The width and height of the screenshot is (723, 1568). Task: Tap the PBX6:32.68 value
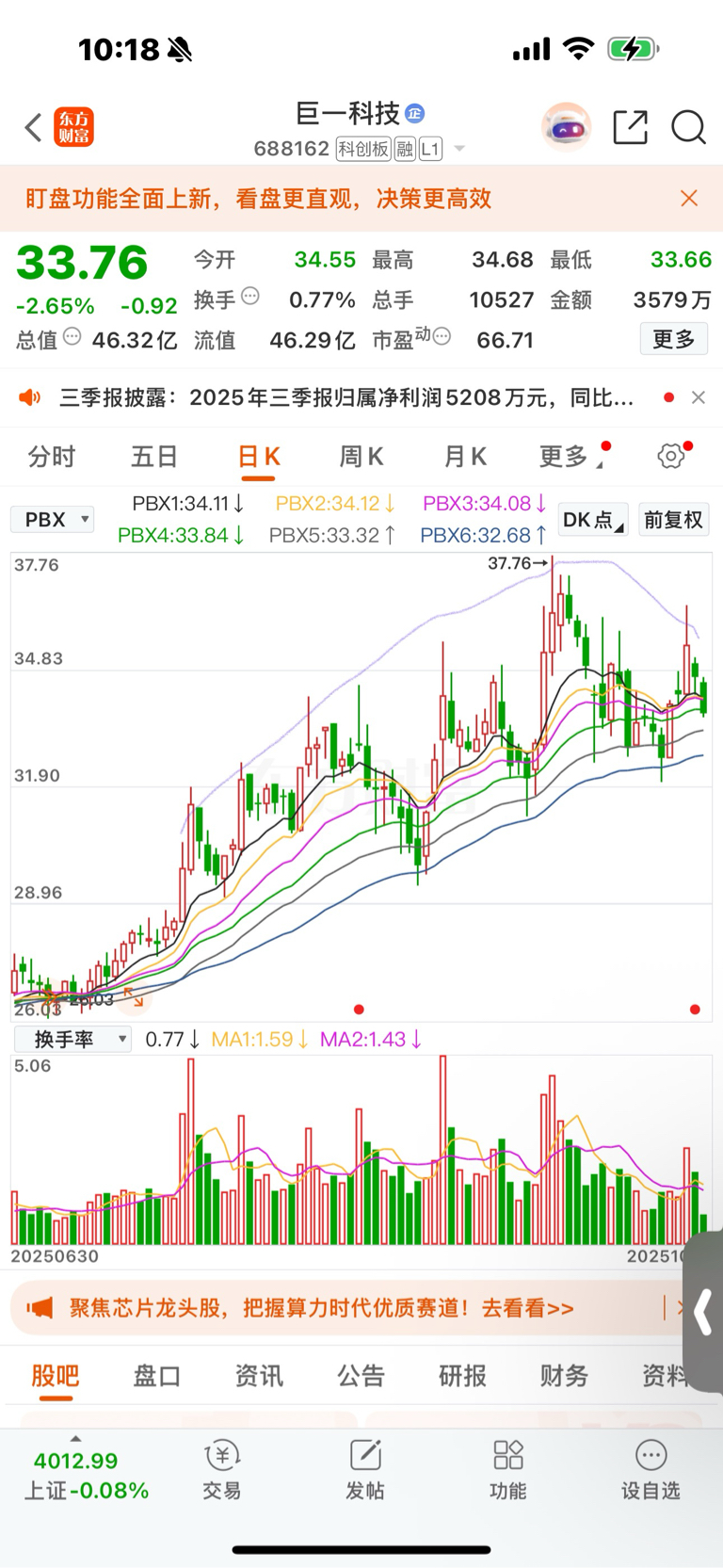[484, 535]
